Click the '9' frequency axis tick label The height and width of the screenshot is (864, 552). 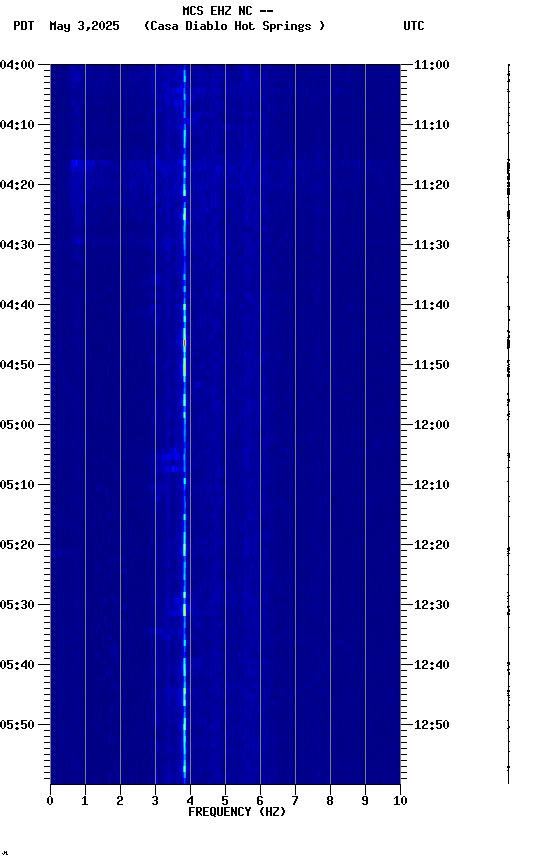(x=365, y=801)
